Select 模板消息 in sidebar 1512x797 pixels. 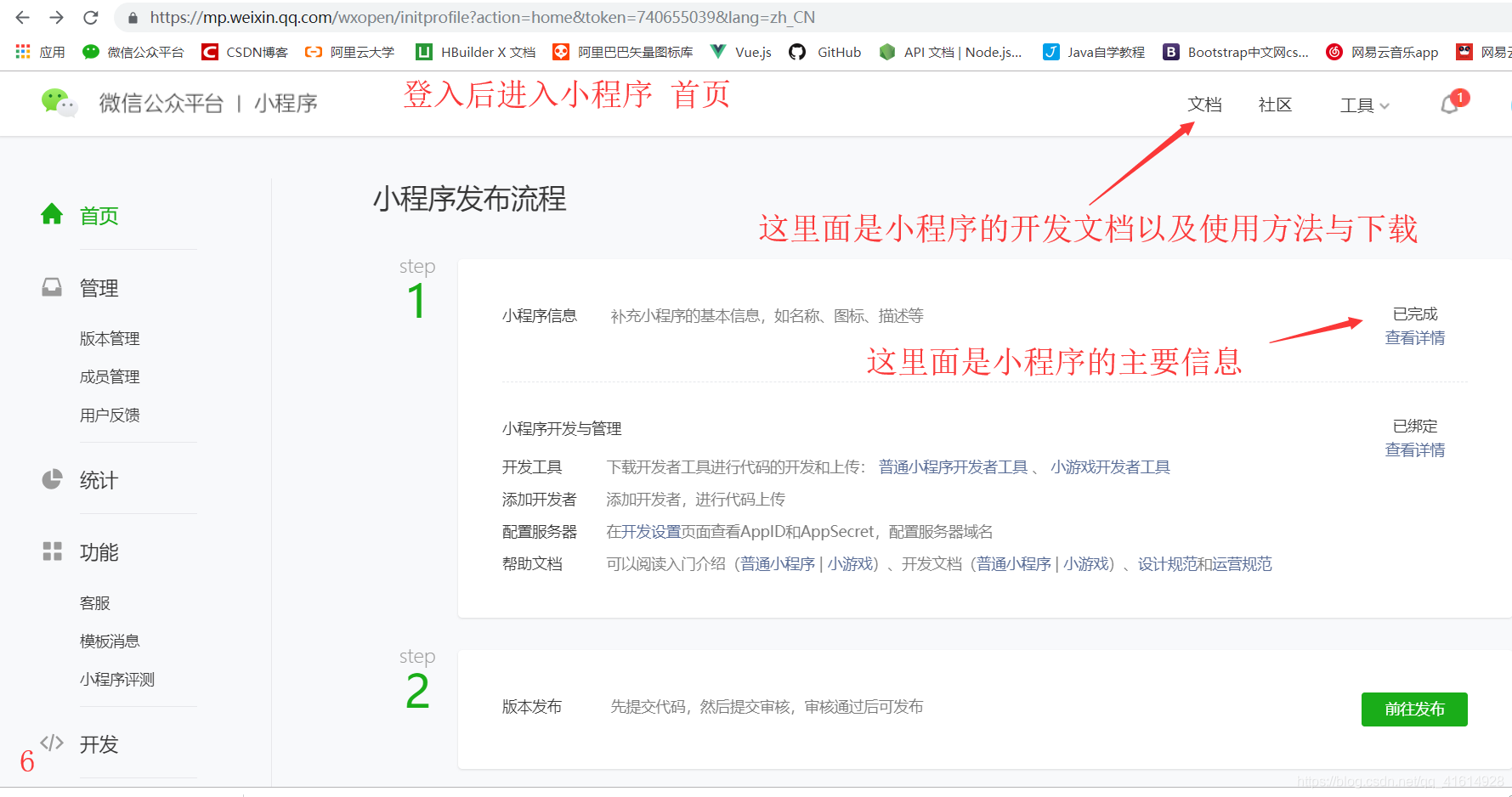[110, 641]
